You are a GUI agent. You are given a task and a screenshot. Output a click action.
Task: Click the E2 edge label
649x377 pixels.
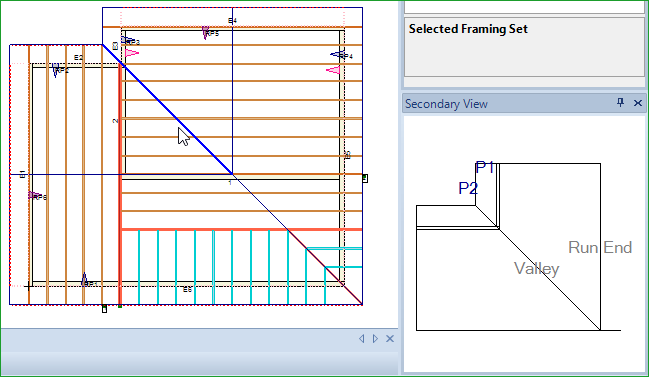78,58
